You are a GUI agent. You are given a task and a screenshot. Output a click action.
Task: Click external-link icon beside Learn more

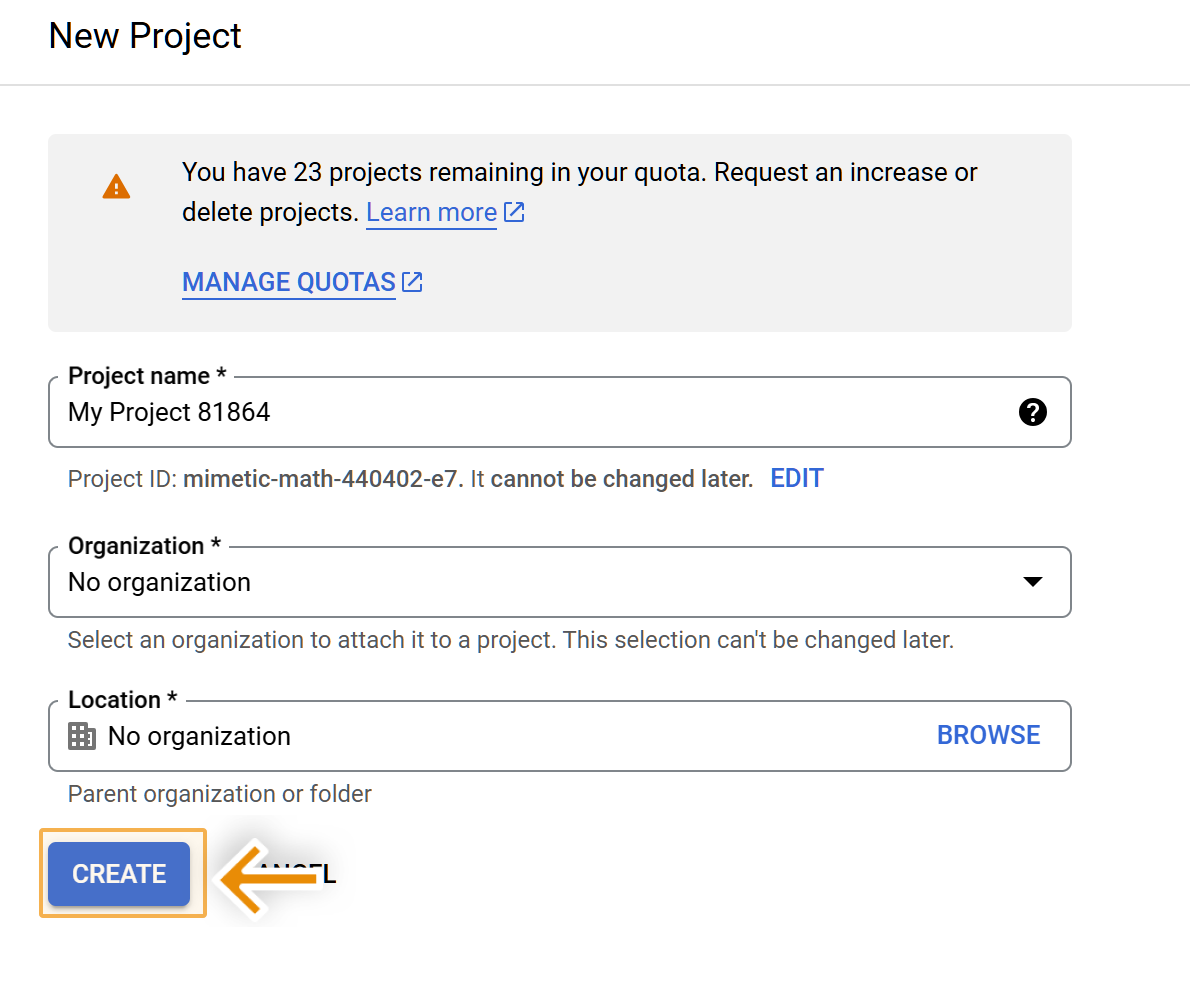[x=514, y=212]
